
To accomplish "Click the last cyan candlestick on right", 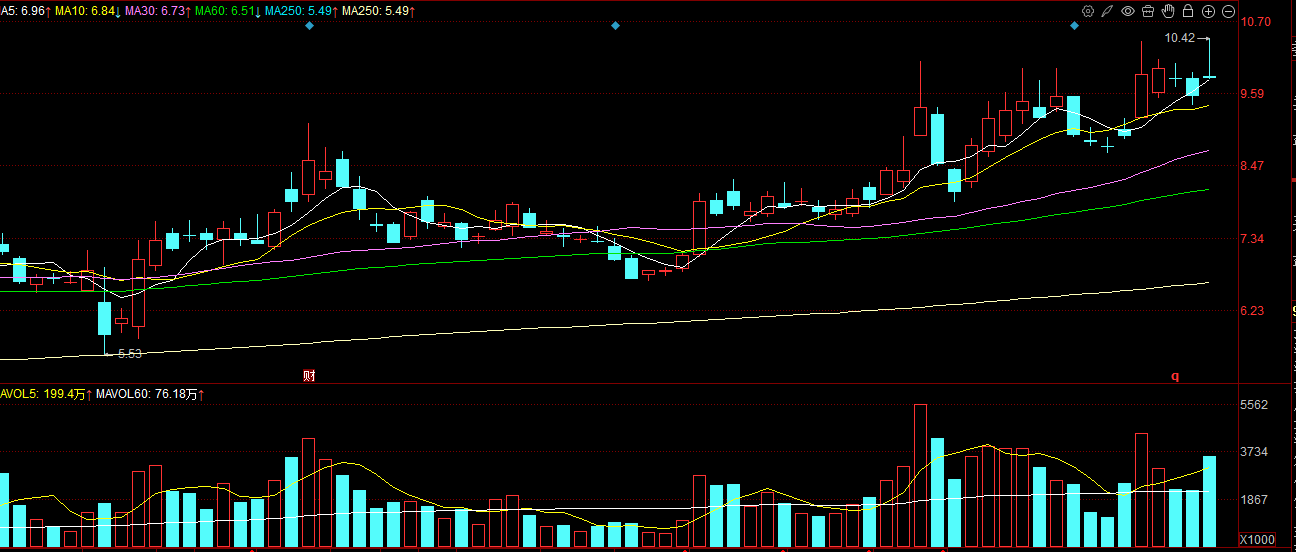I will (x=1209, y=76).
